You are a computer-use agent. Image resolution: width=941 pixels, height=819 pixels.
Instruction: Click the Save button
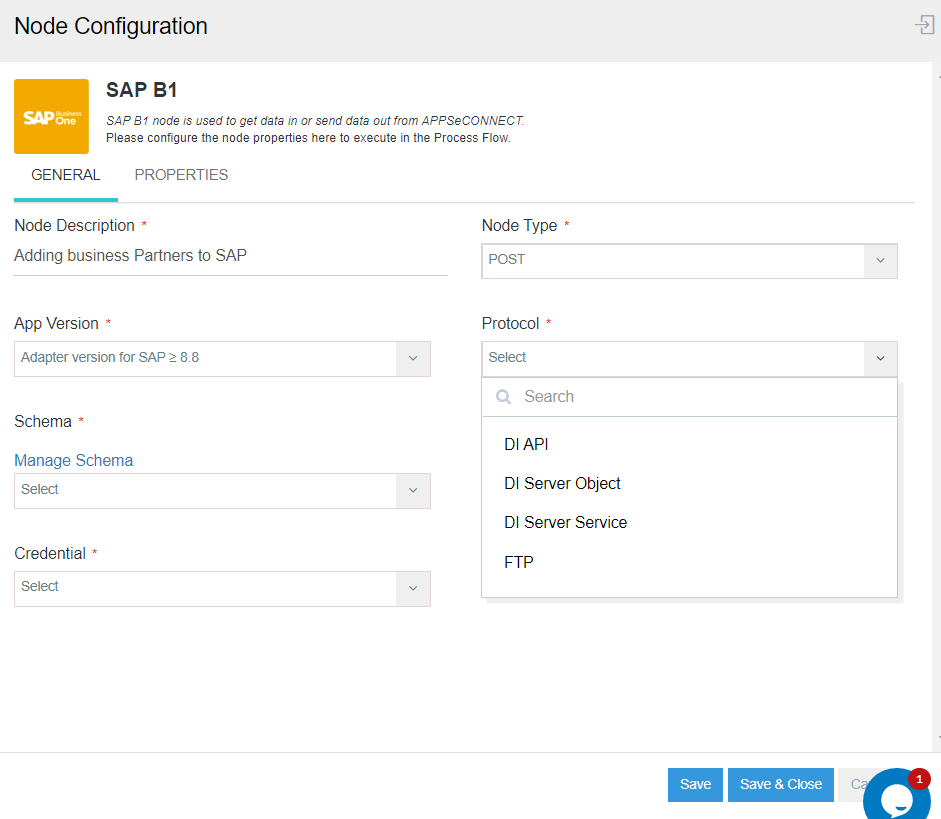[x=695, y=784]
